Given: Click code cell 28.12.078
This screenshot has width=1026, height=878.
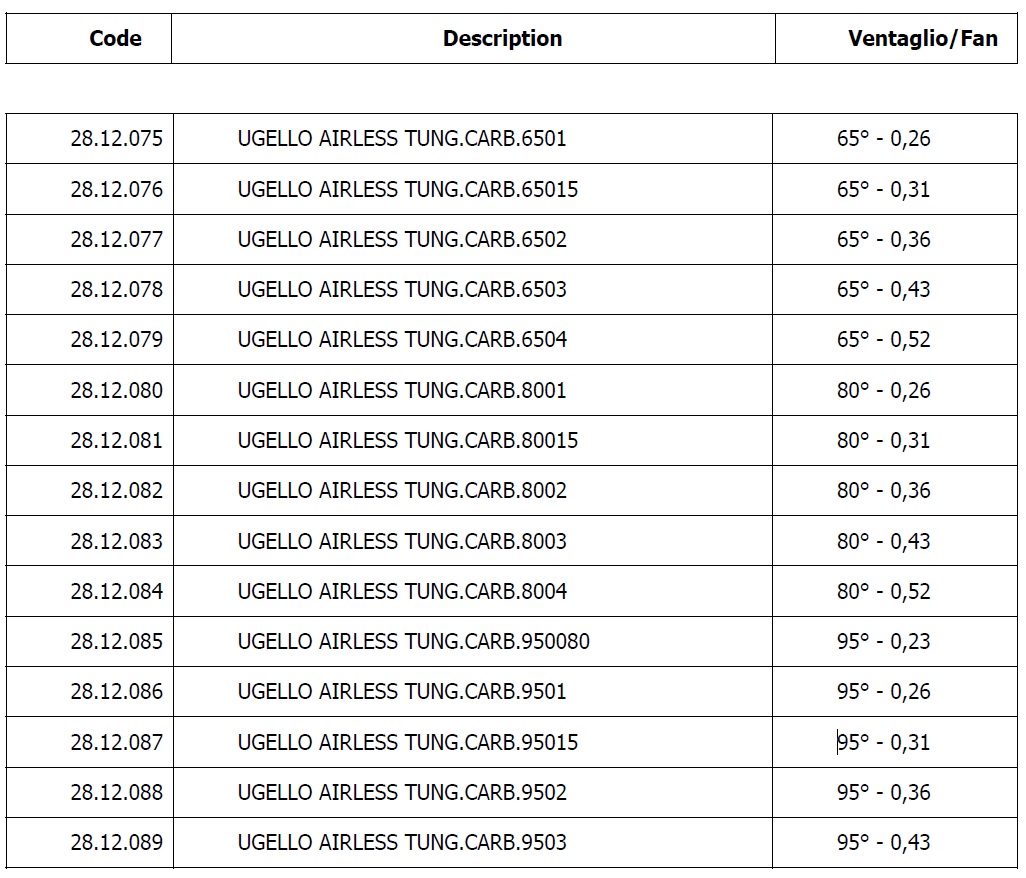Looking at the screenshot, I should (116, 290).
